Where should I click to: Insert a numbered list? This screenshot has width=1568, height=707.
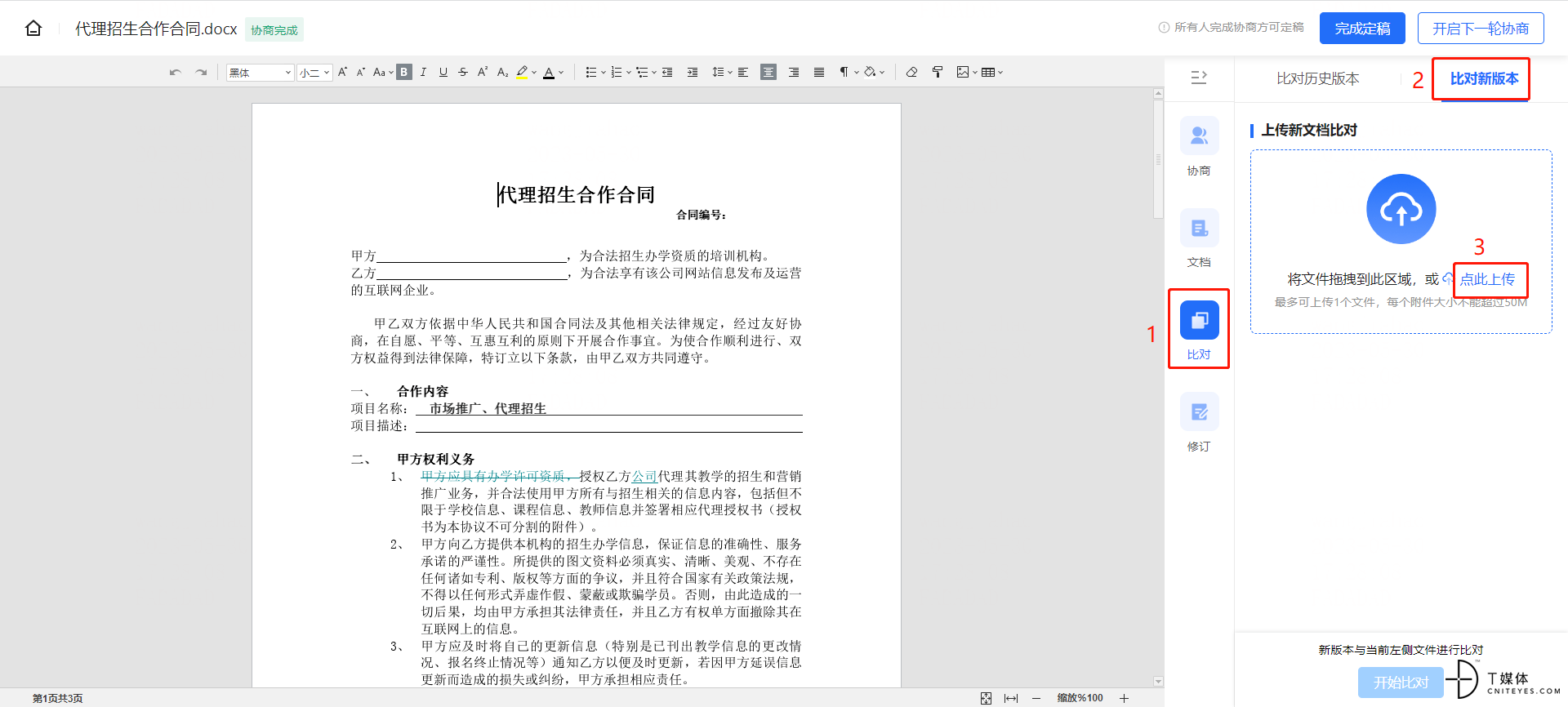point(616,72)
